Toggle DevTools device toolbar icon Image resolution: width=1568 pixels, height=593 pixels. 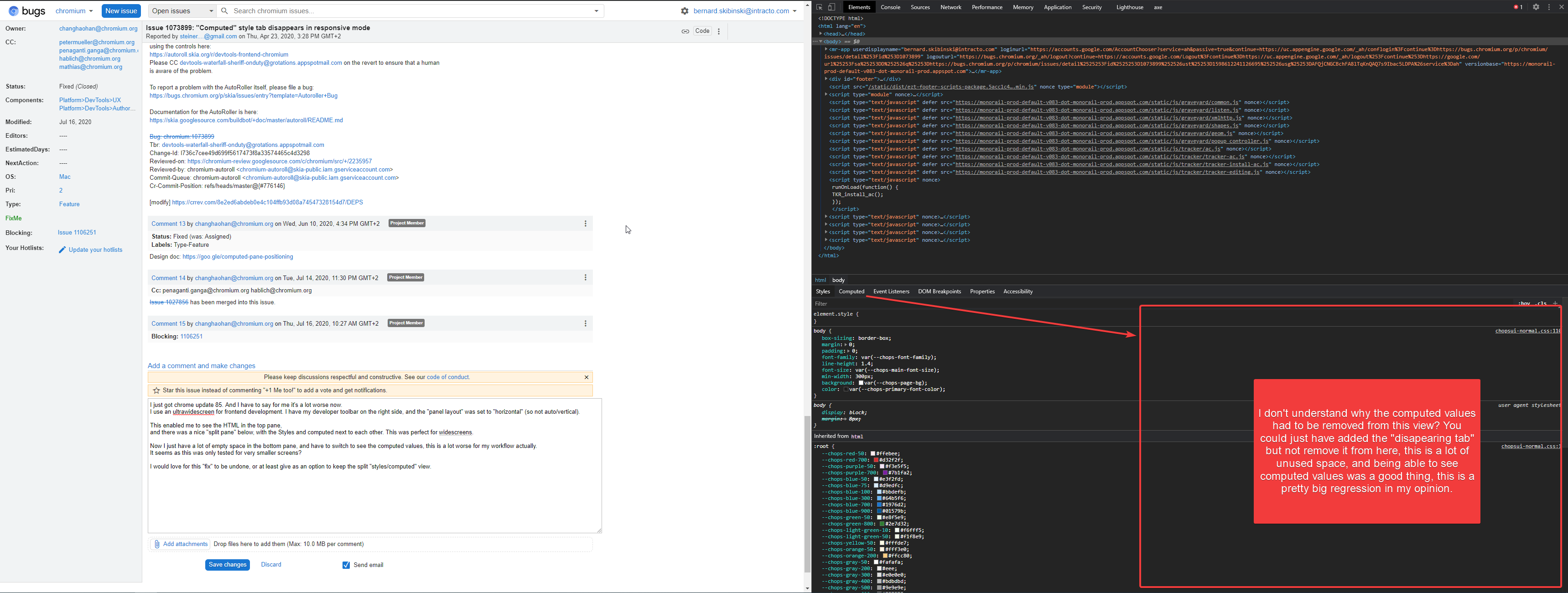click(831, 7)
